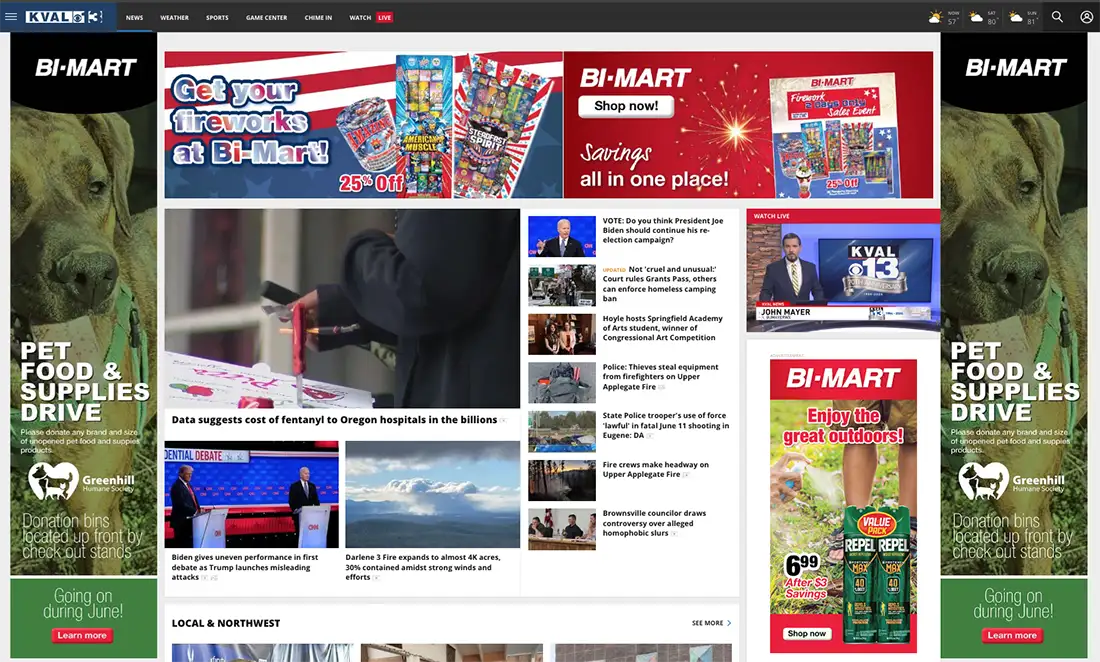
Task: Click the red LIVE badge
Action: (x=384, y=18)
